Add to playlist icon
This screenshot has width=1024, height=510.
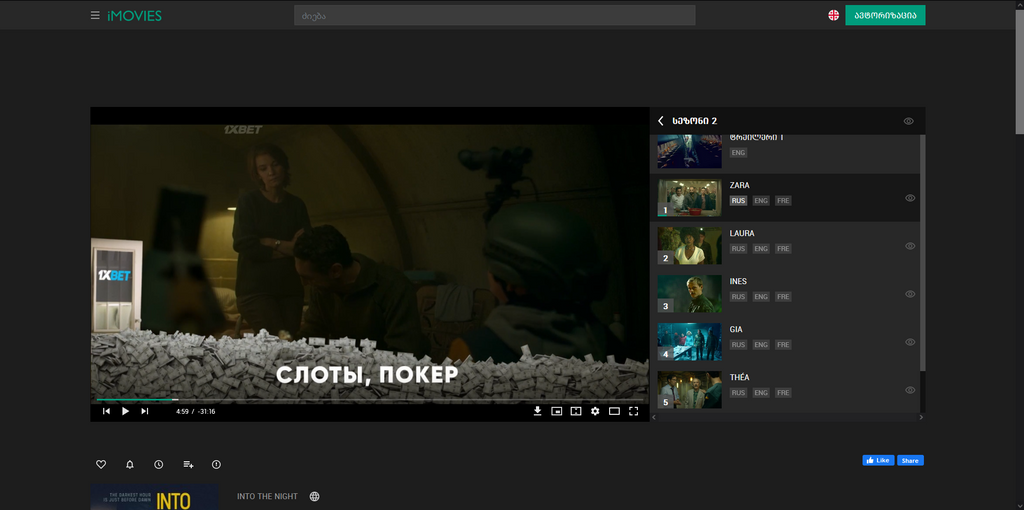pos(188,464)
